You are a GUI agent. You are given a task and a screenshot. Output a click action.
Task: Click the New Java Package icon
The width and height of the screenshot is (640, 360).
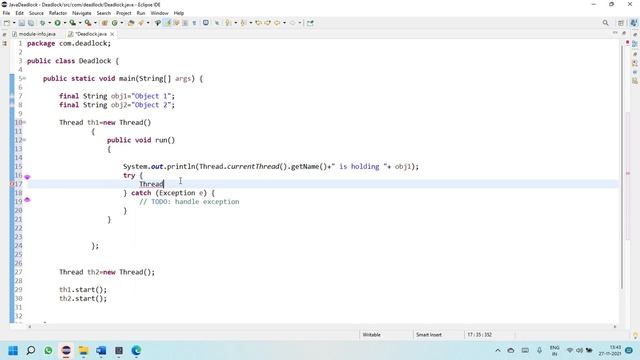click(104, 23)
